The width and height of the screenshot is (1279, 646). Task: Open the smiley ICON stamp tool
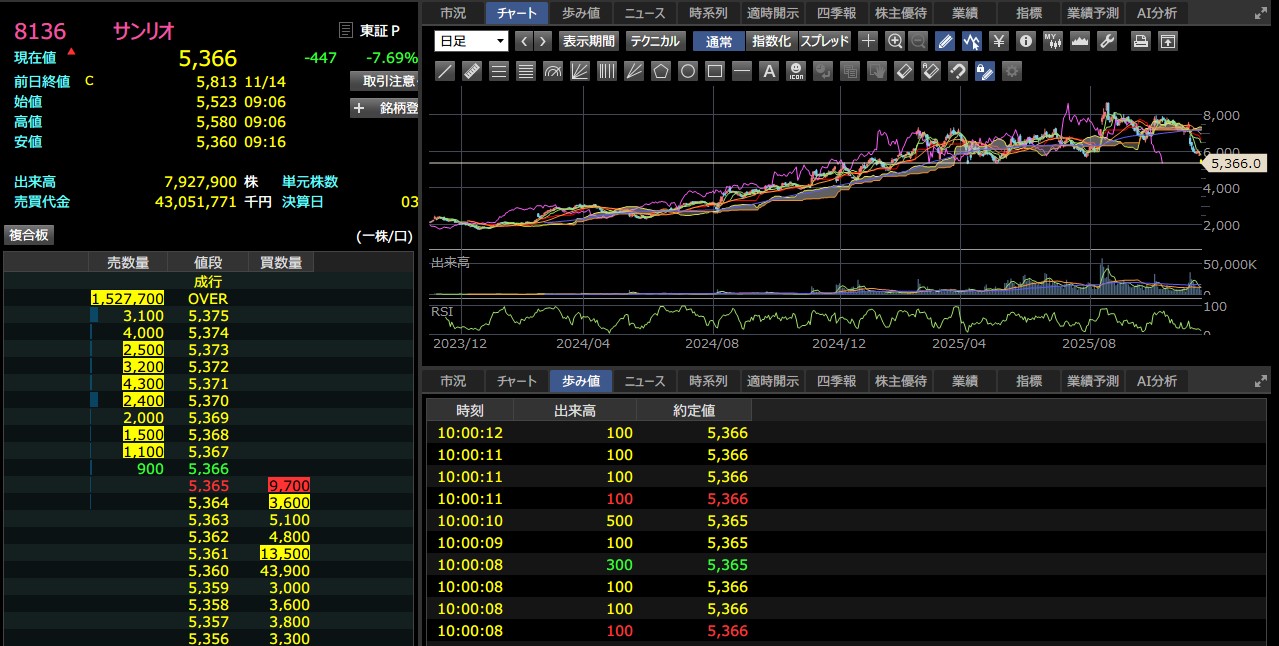coord(796,71)
